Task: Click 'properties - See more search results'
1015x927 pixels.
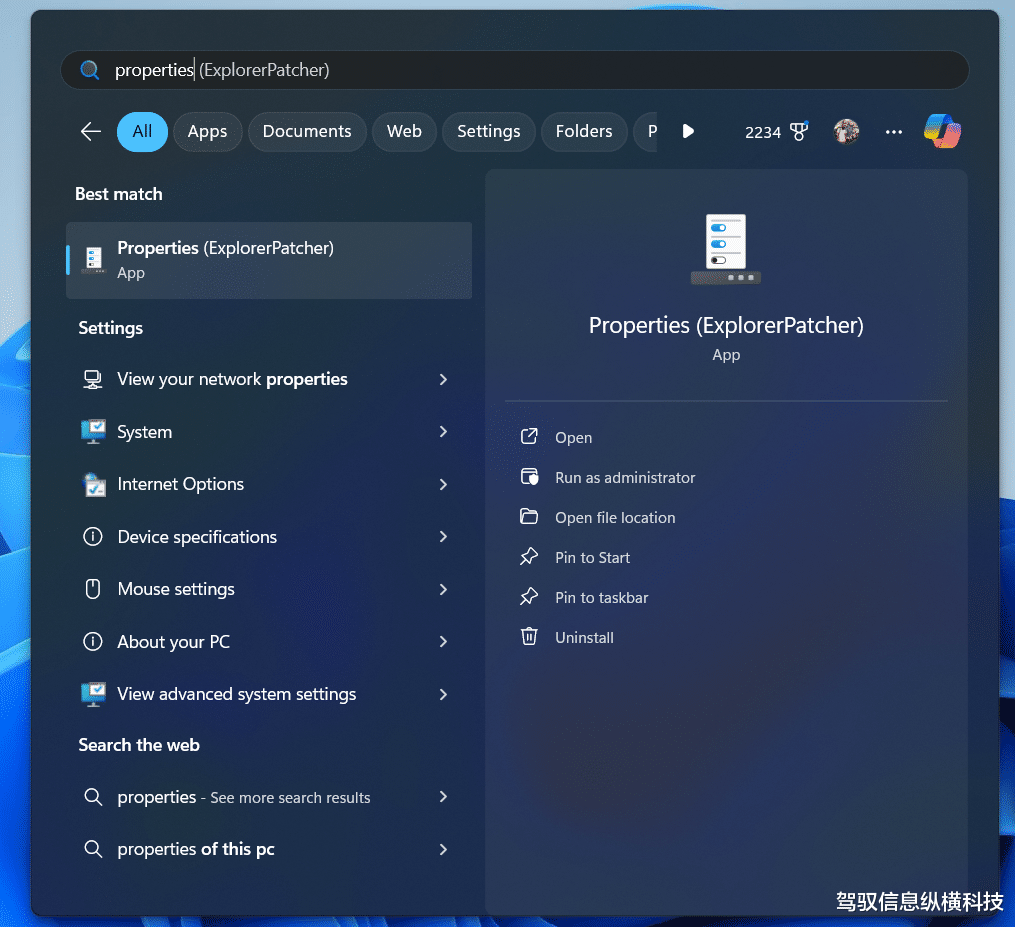Action: click(244, 798)
